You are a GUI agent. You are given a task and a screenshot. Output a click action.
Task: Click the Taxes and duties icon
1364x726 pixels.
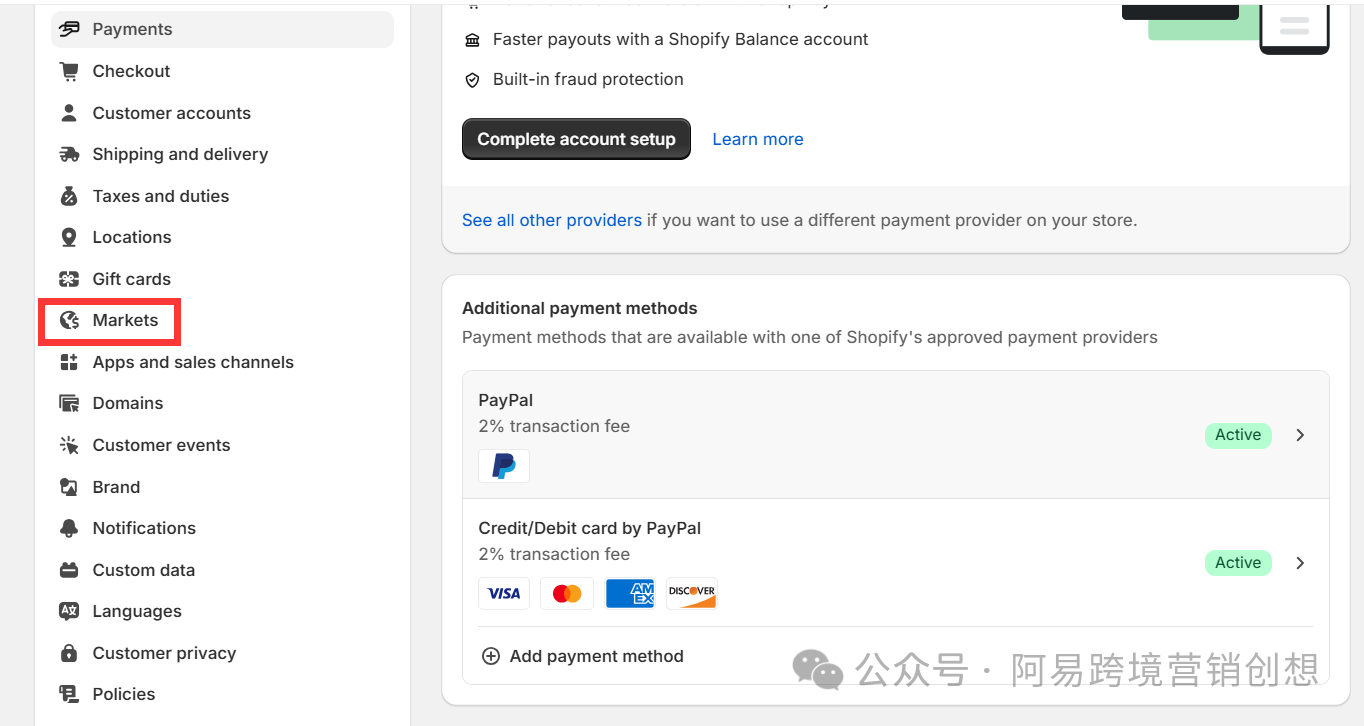coord(69,196)
